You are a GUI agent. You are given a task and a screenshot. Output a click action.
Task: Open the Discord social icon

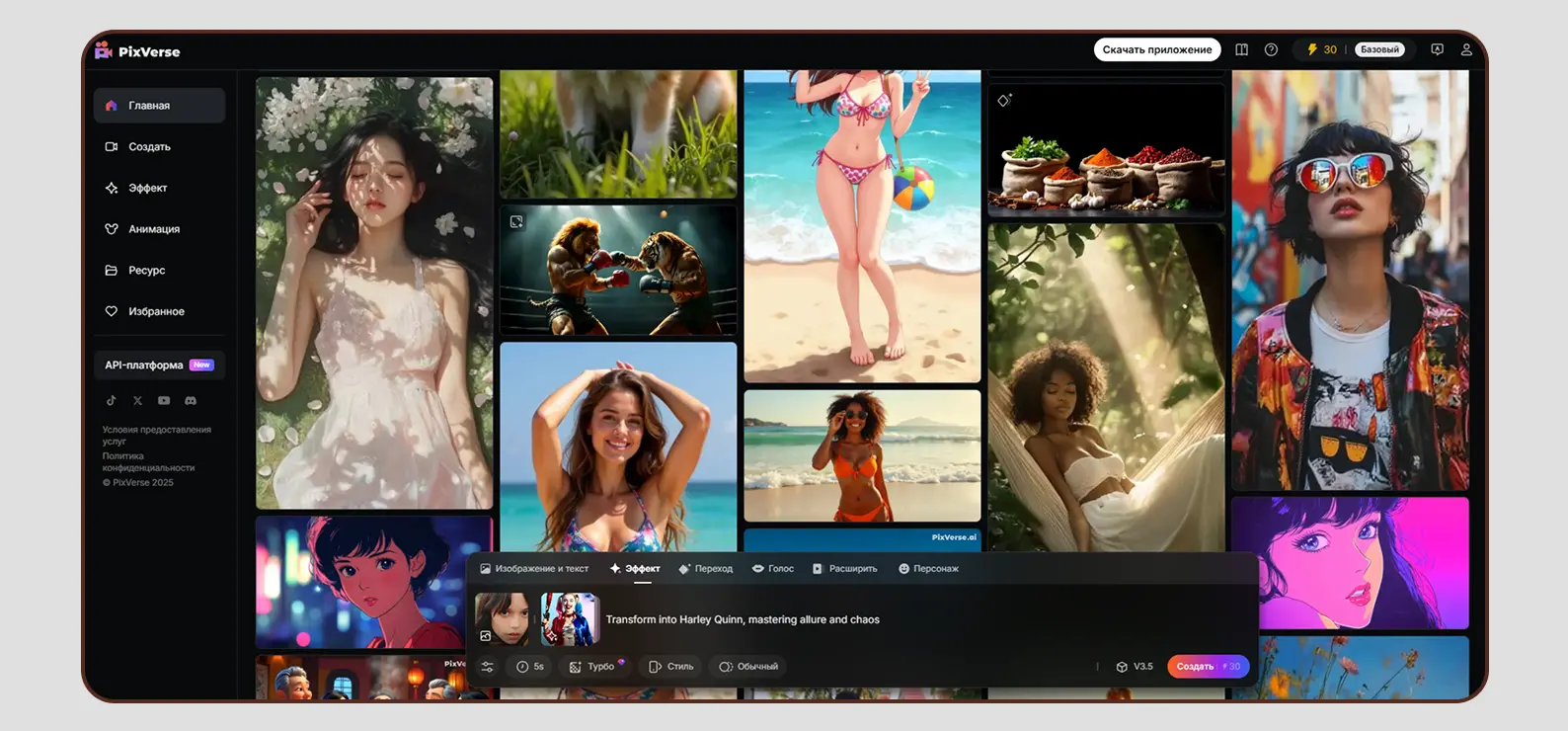[191, 401]
